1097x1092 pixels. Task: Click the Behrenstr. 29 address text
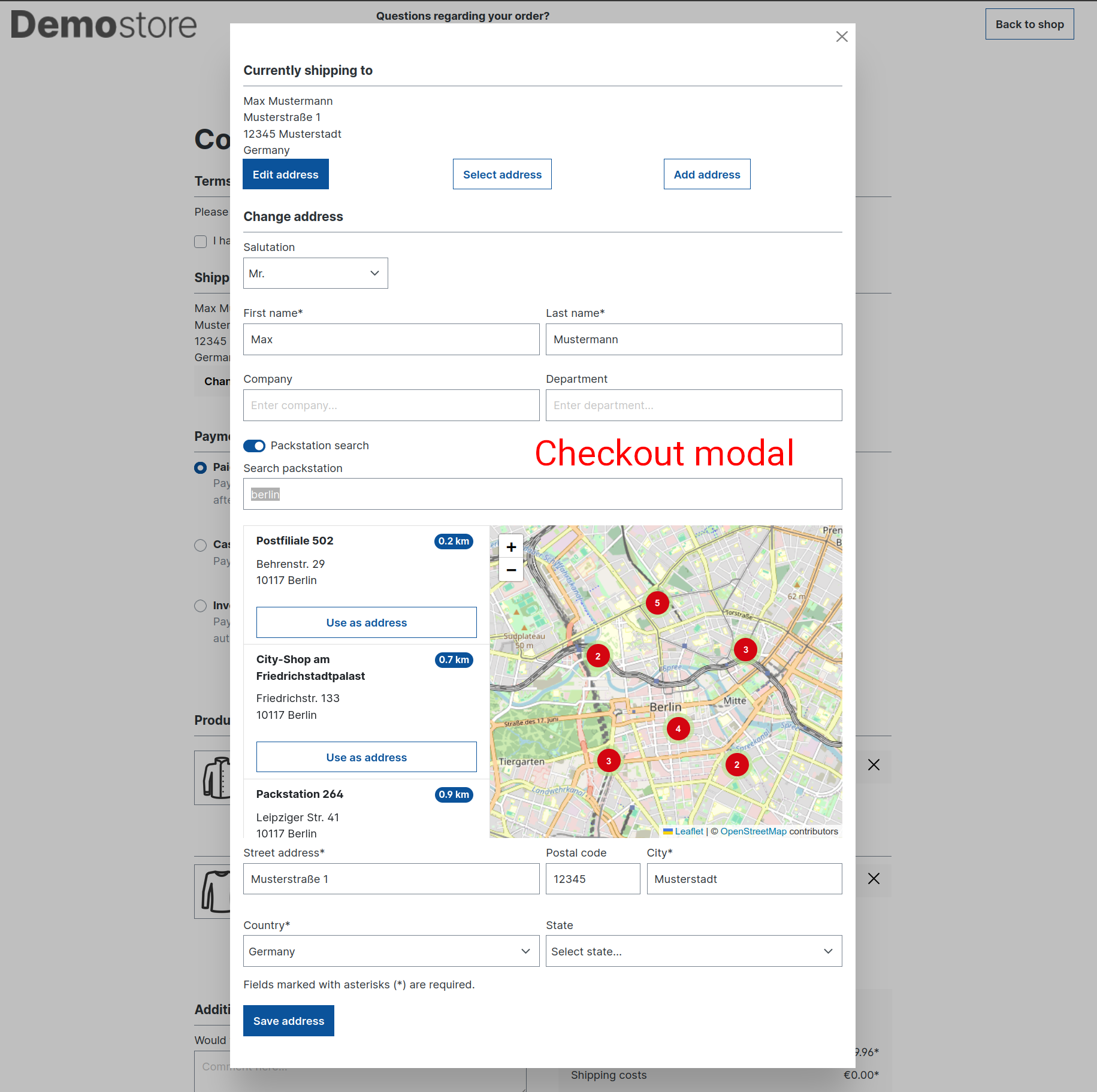coord(291,564)
